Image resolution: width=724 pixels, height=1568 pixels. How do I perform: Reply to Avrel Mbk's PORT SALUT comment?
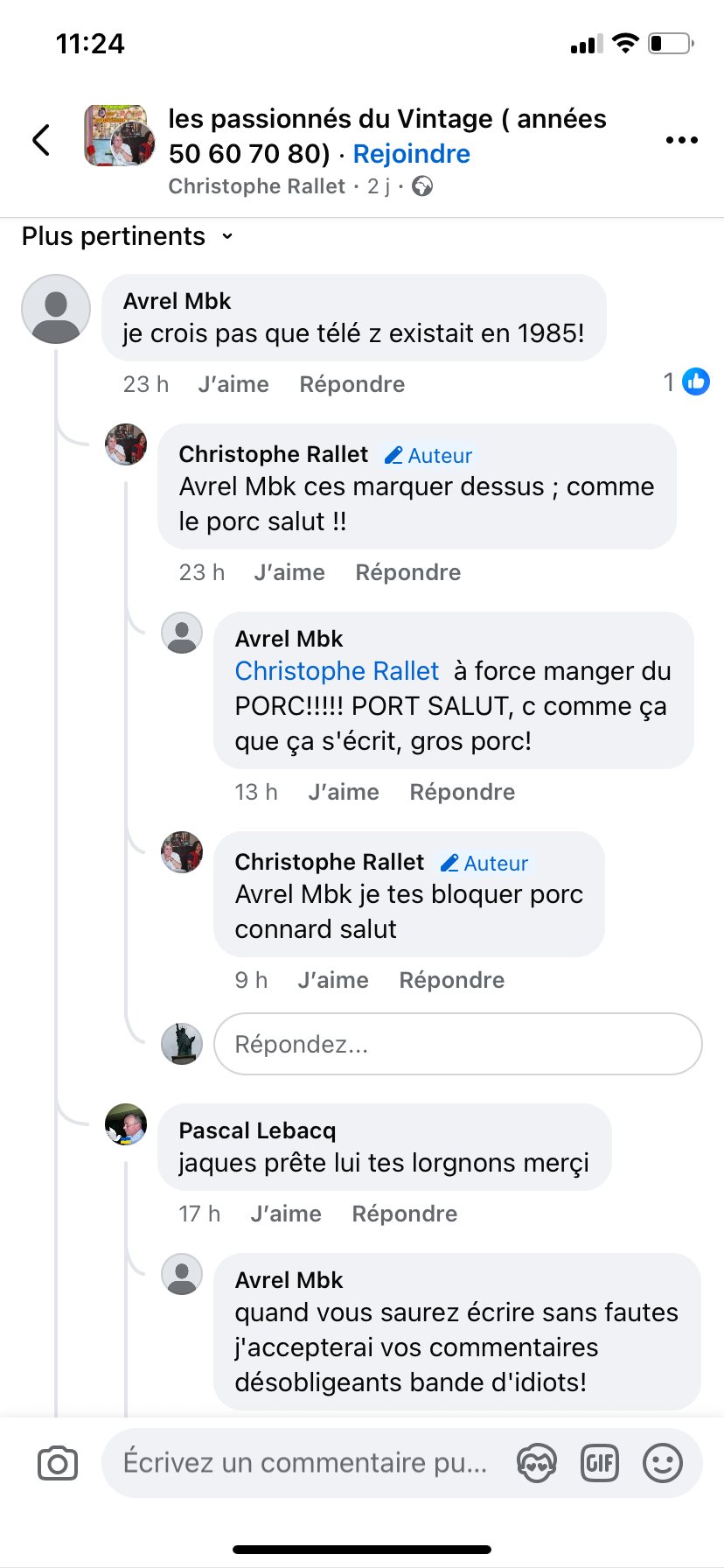click(462, 792)
